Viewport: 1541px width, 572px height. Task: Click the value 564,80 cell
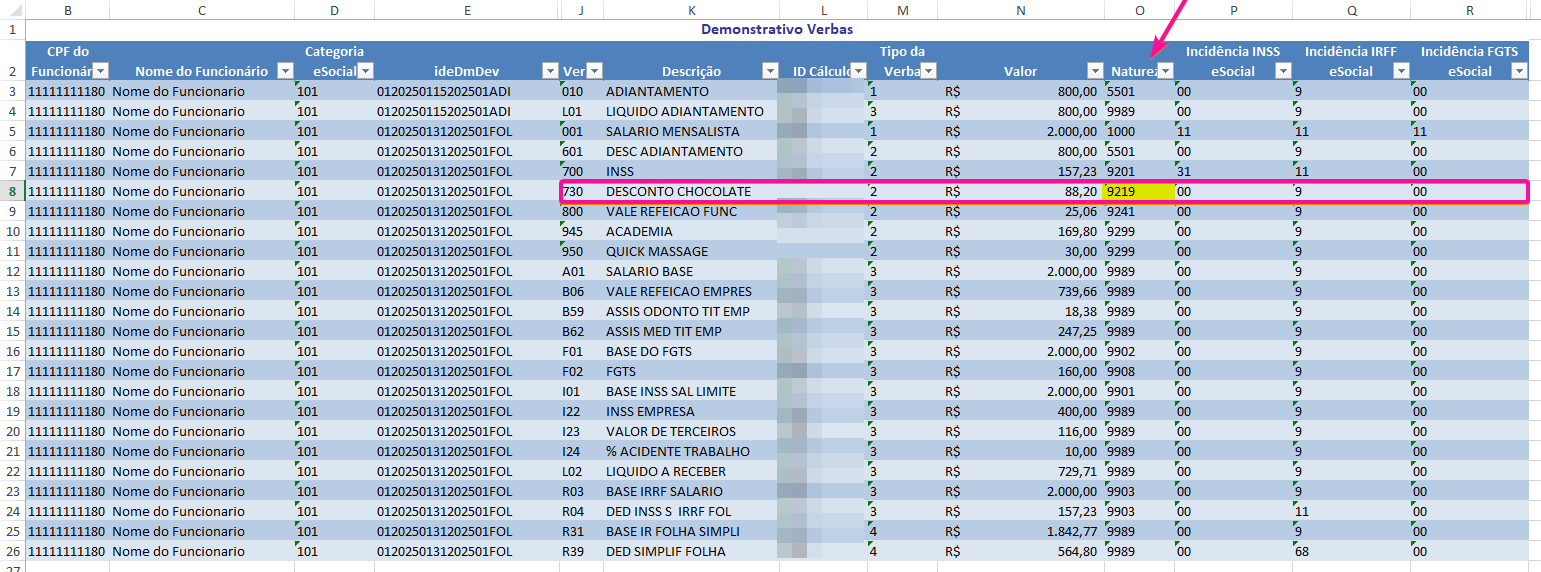tap(1020, 551)
